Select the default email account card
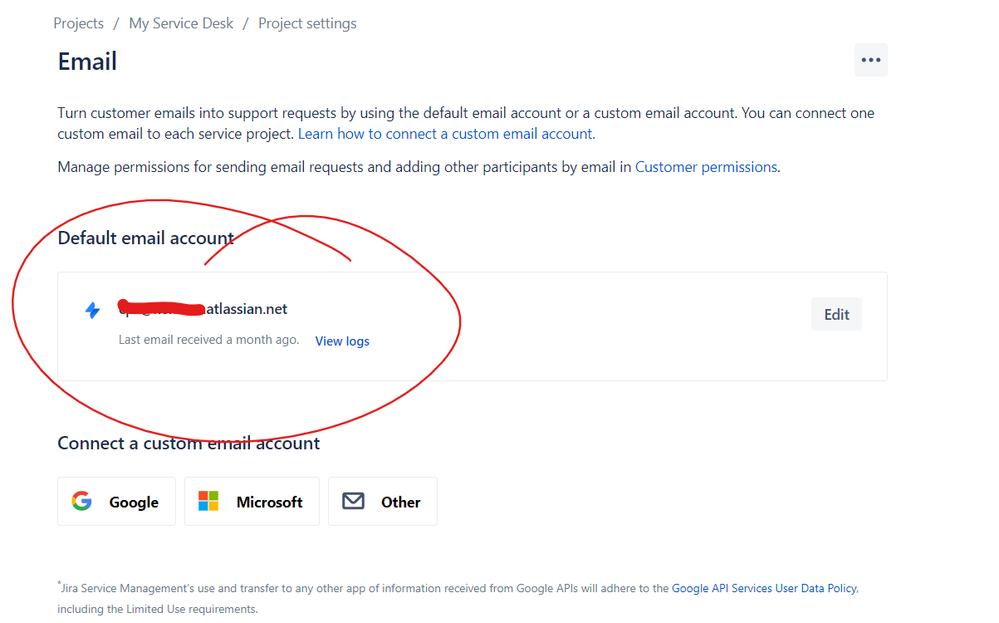This screenshot has width=999, height=623. [472, 325]
